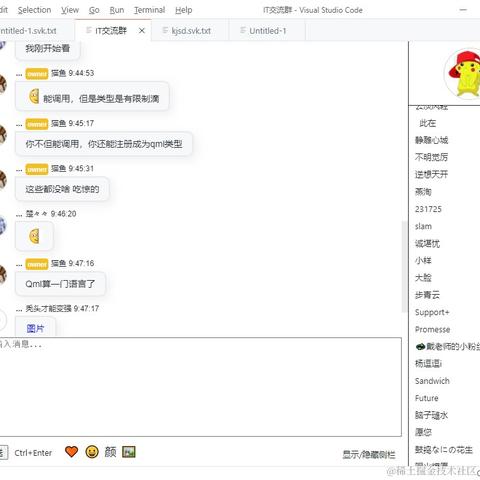Select member Sandwich in the list
The image size is (480, 480).
coord(432,381)
